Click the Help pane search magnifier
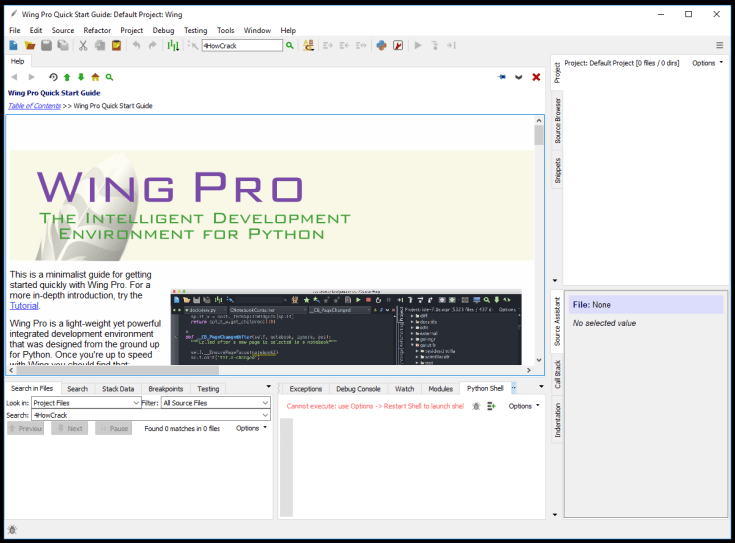 coord(109,77)
